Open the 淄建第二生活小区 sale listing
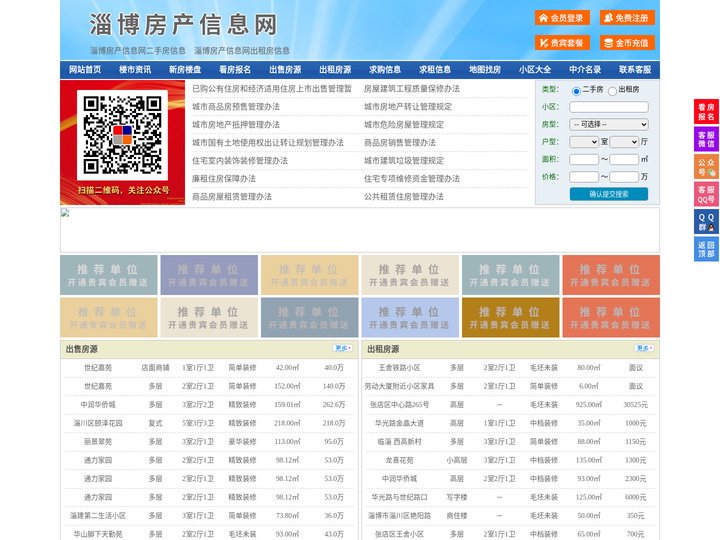This screenshot has height=540, width=720. (x=209, y=516)
